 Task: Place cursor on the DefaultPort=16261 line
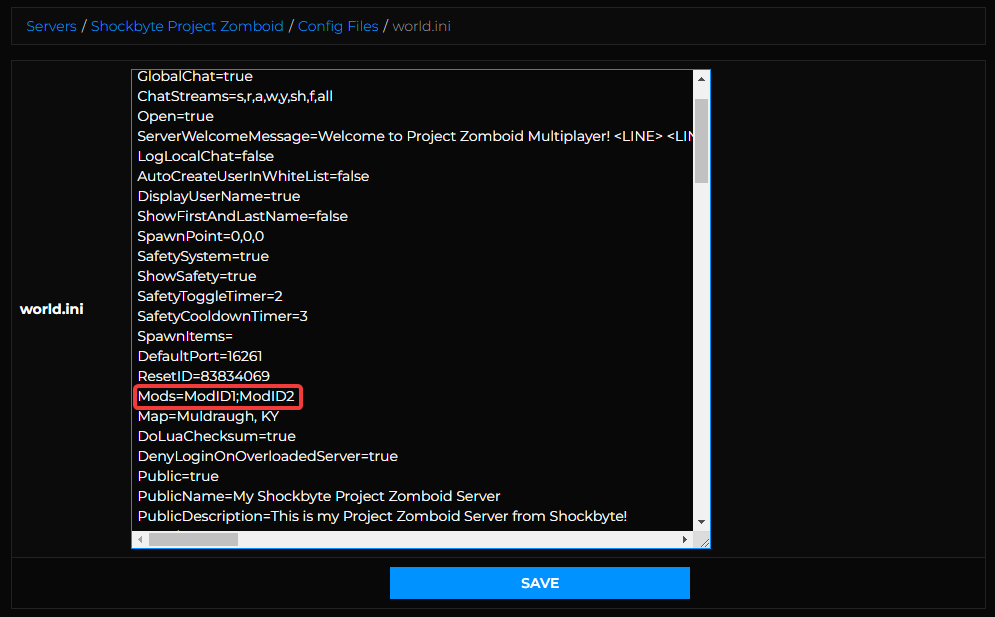tap(199, 356)
